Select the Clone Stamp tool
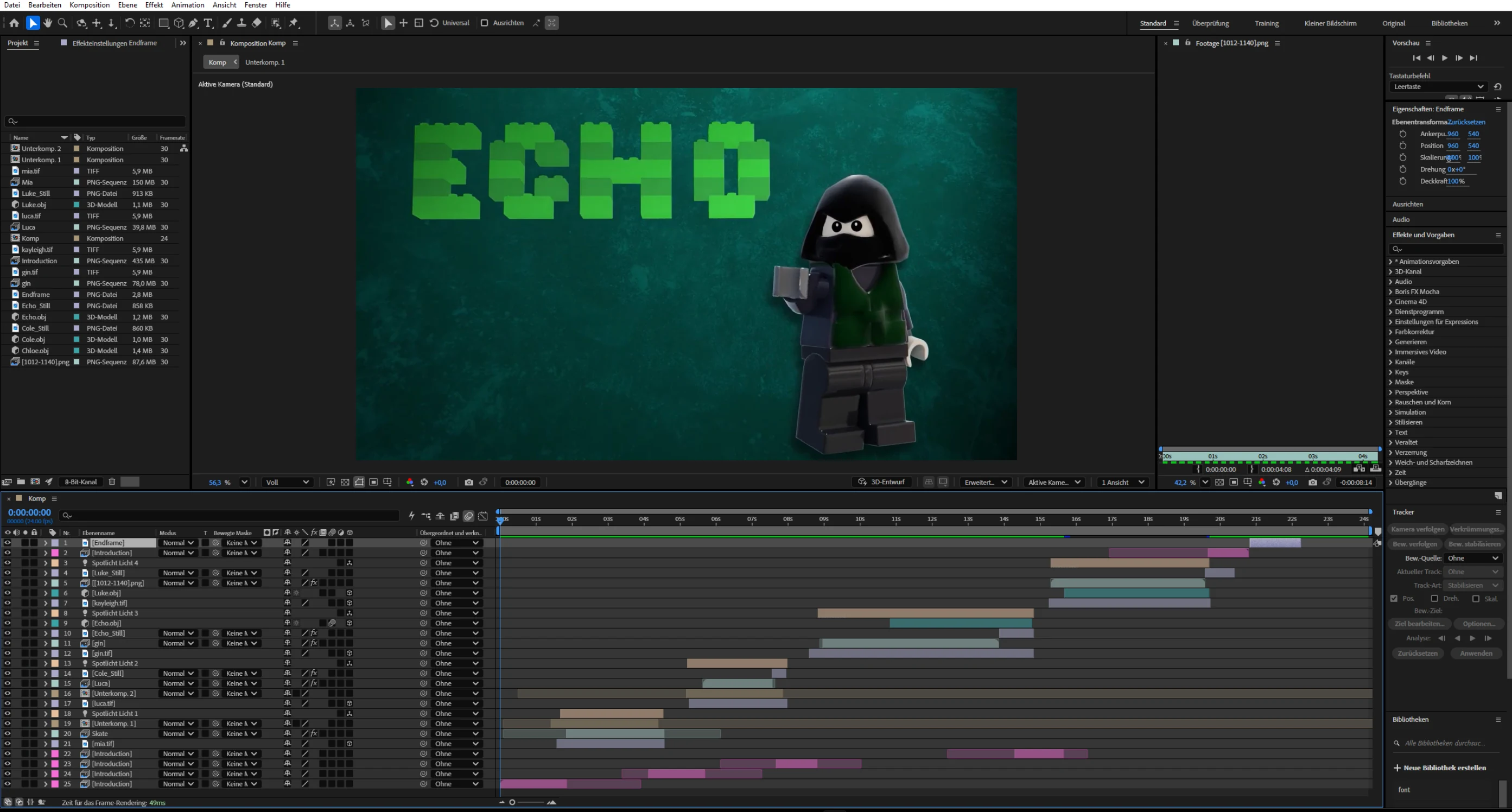 [x=242, y=23]
